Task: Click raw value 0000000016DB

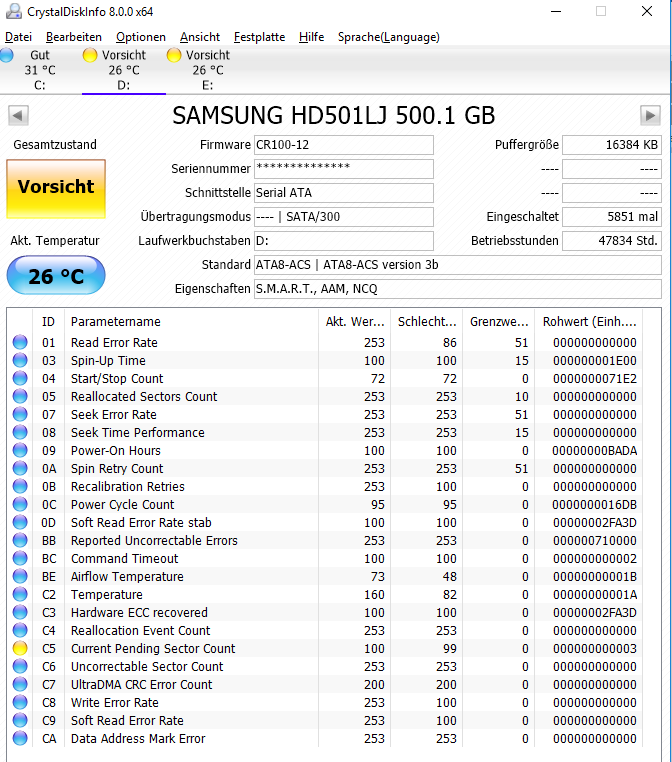Action: click(595, 505)
